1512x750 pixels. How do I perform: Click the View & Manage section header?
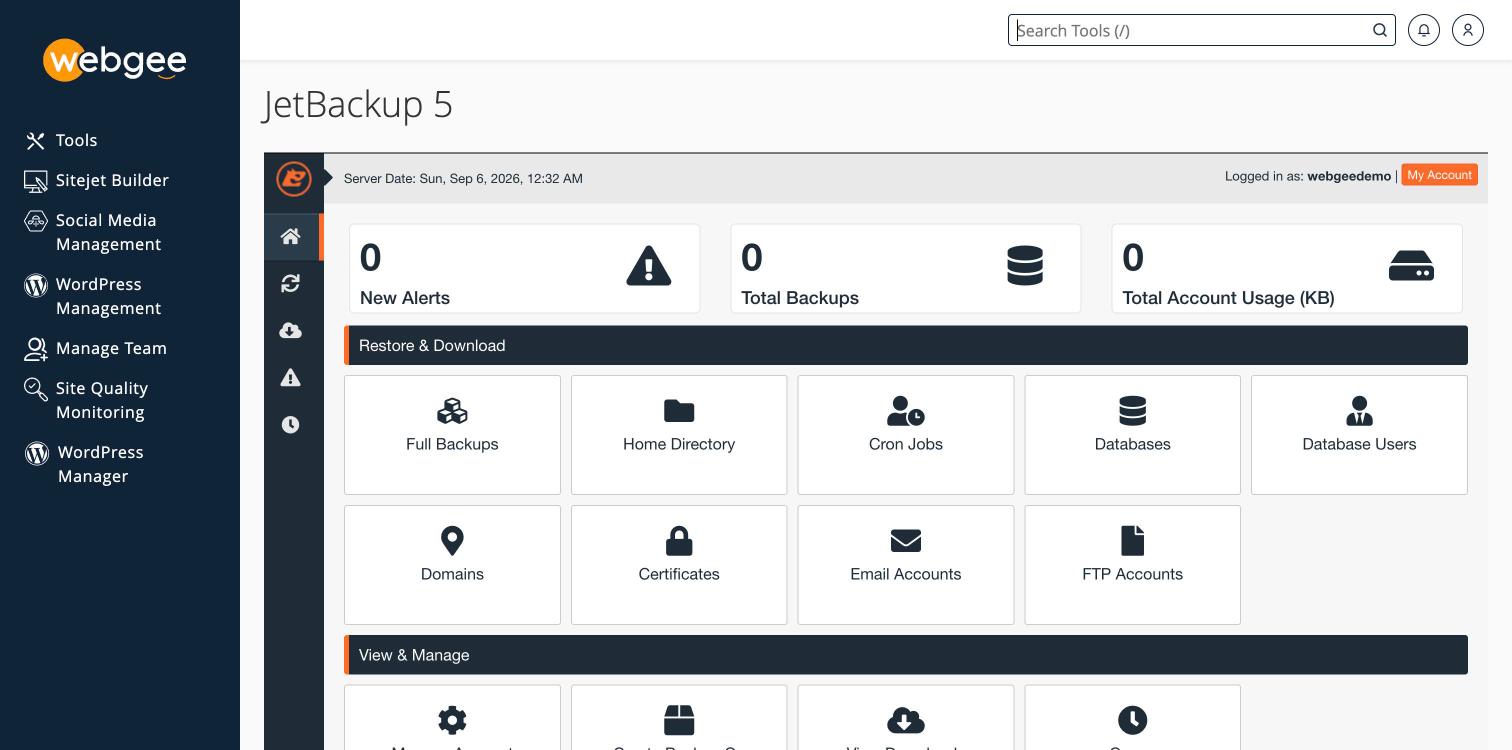pyautogui.click(x=906, y=655)
